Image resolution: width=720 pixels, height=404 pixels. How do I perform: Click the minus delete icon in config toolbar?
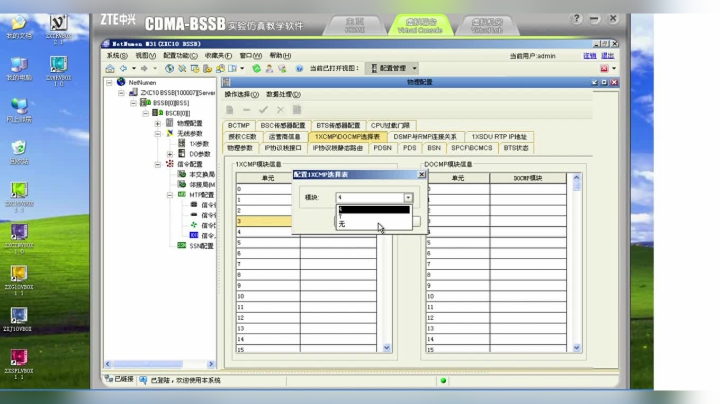click(x=247, y=110)
